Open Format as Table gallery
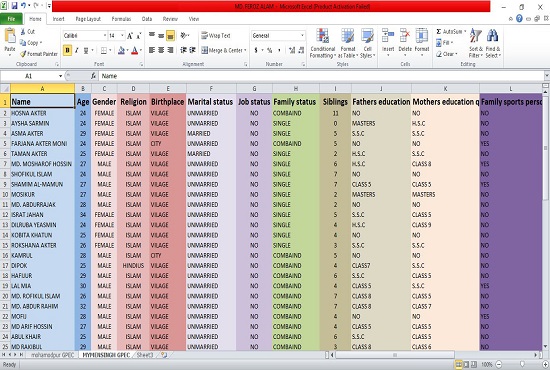 348,43
